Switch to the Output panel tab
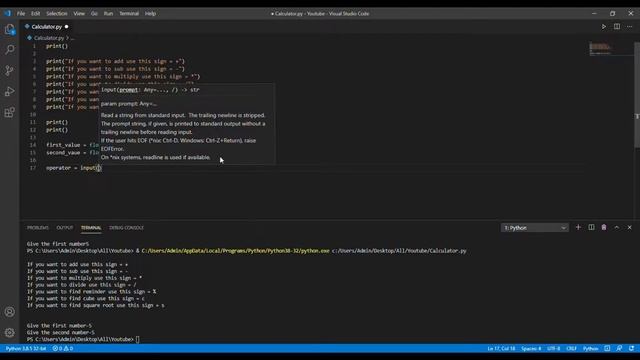The image size is (640, 360). point(64,228)
